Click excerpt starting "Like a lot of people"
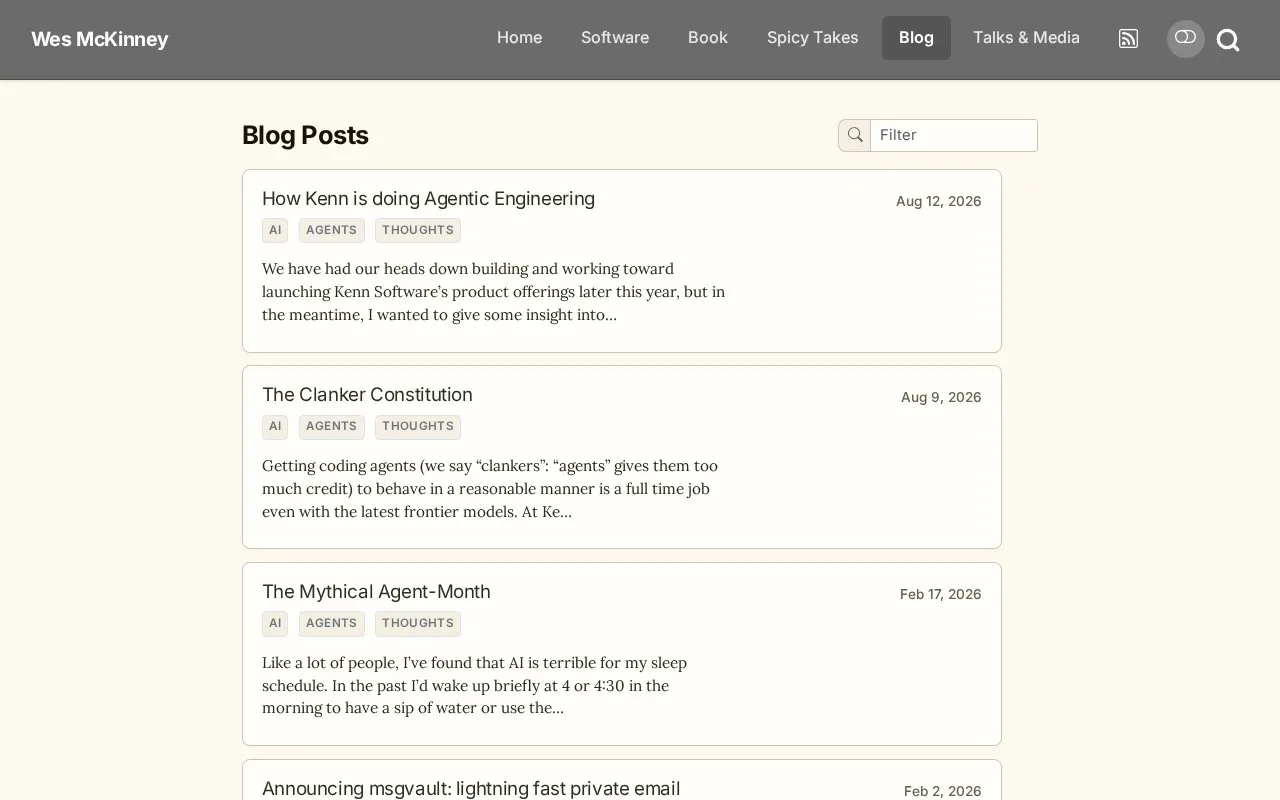 coord(475,685)
